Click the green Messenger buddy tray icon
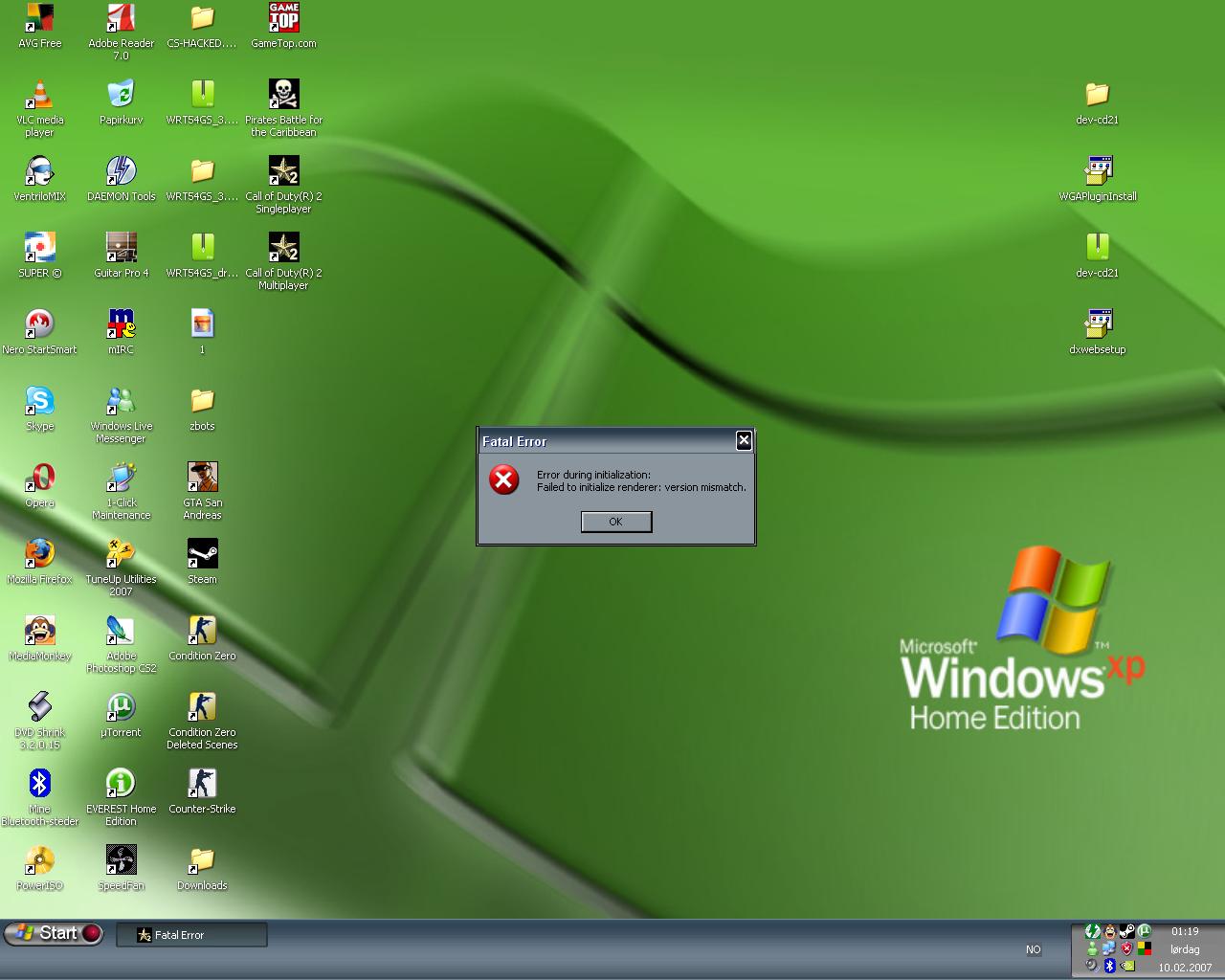The image size is (1225, 980). pos(1092,948)
